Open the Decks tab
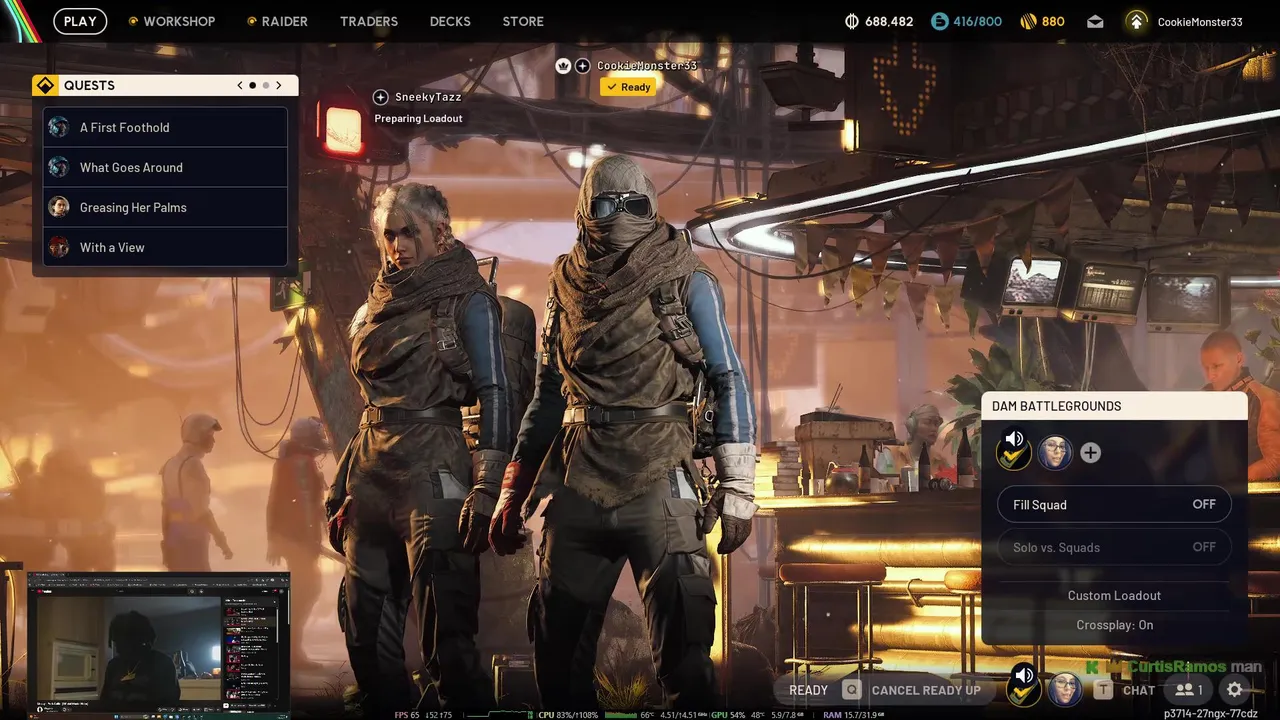This screenshot has width=1280, height=720. pyautogui.click(x=450, y=21)
